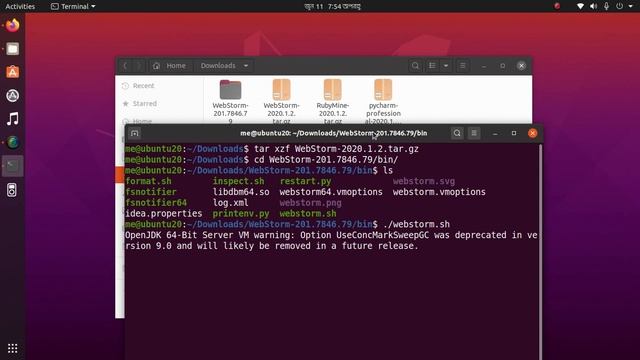Select RubyMine-2020.1.2.tar.gz archive in Files
The height and width of the screenshot is (360, 640).
point(333,101)
